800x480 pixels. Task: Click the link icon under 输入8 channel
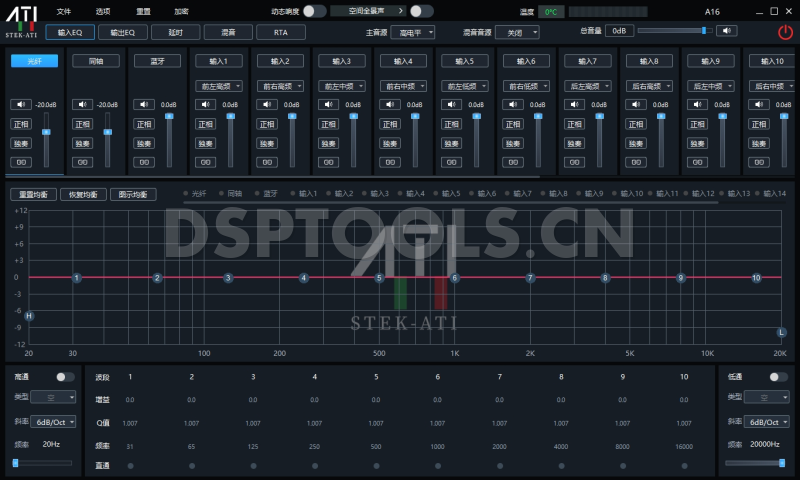(x=636, y=162)
